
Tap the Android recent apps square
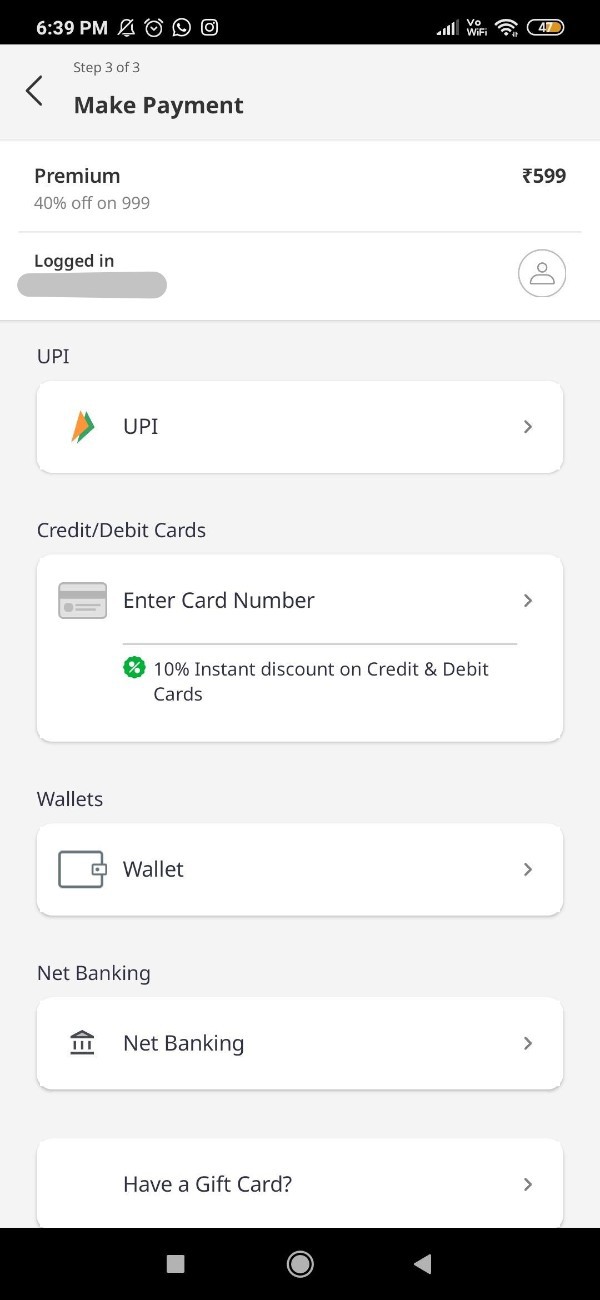coord(176,1264)
